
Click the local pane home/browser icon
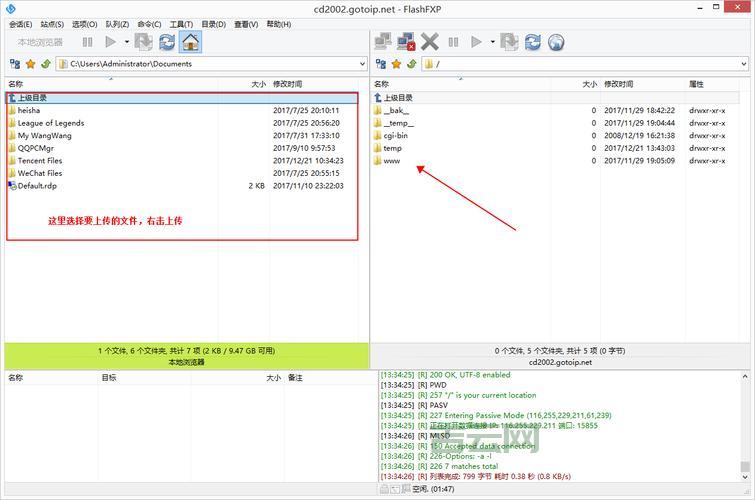click(191, 42)
